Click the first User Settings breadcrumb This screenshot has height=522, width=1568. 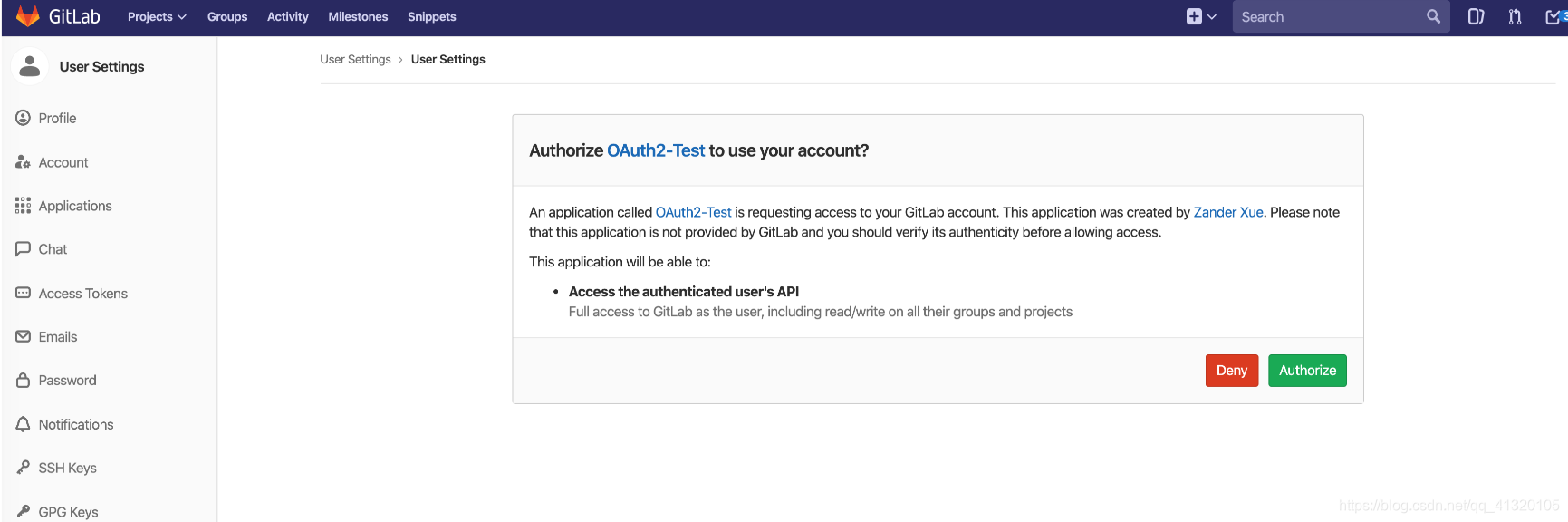pos(355,59)
